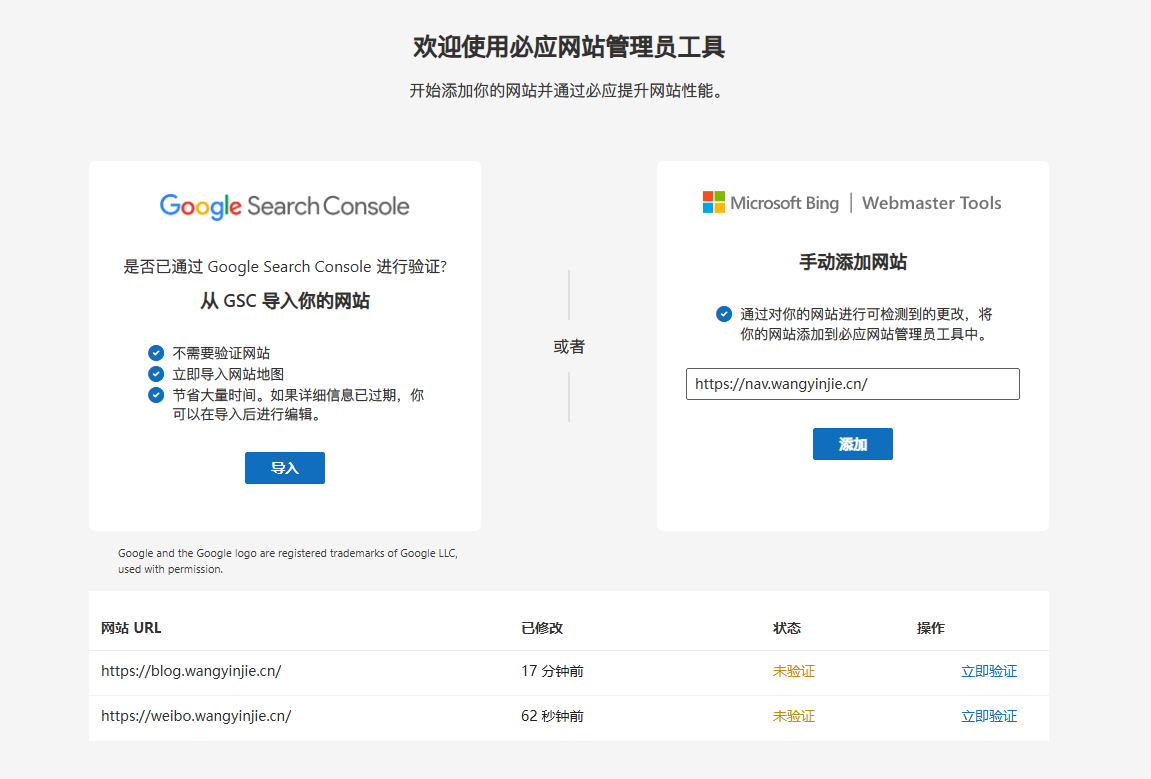
Task: Click checkmark icon beside 不需要验证网站
Action: 156,353
